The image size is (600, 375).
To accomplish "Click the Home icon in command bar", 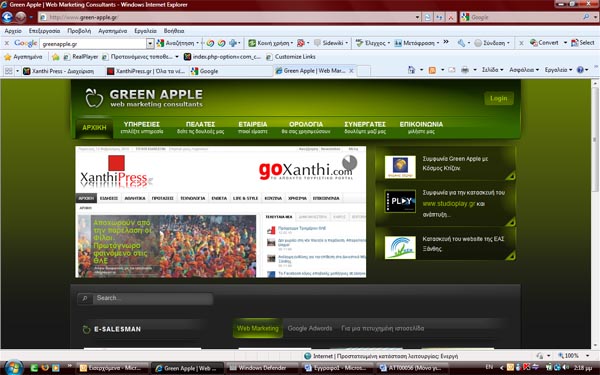I will point(411,70).
